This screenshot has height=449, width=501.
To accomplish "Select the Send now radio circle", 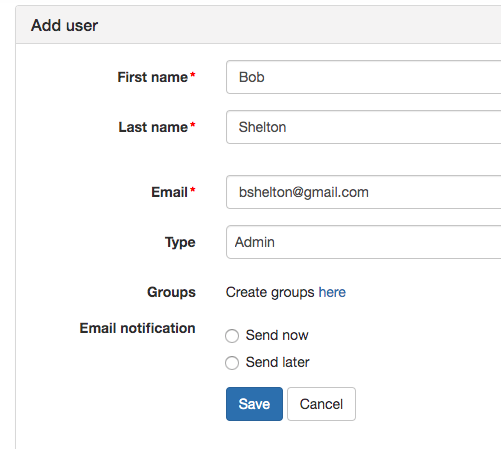I will point(232,336).
